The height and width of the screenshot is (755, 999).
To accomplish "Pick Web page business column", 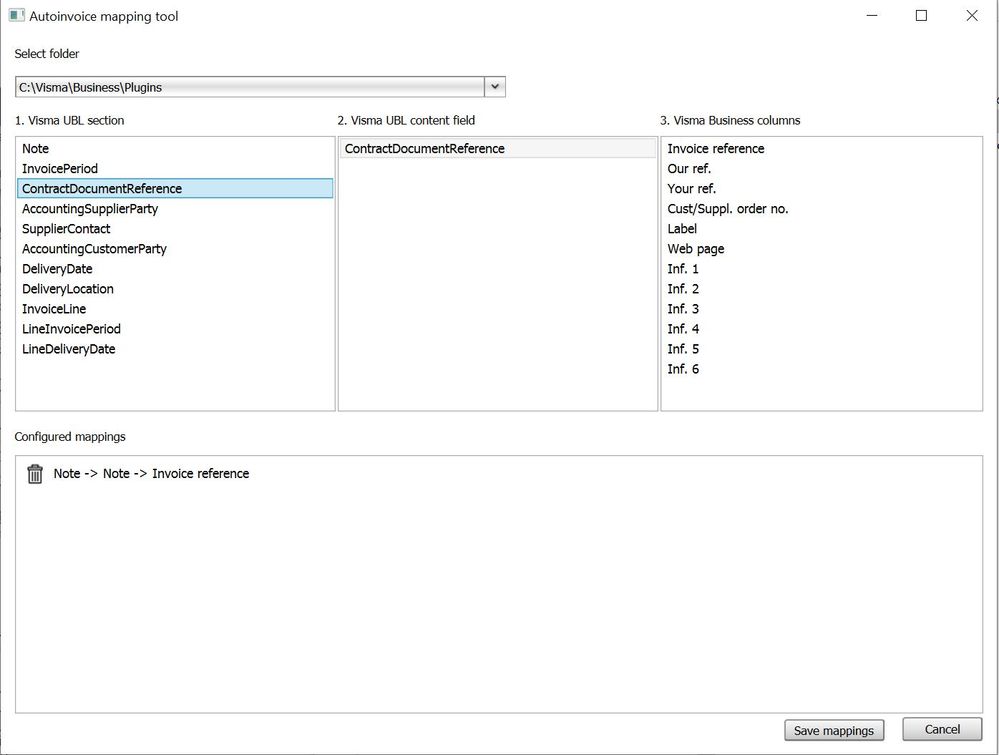I will (x=821, y=248).
